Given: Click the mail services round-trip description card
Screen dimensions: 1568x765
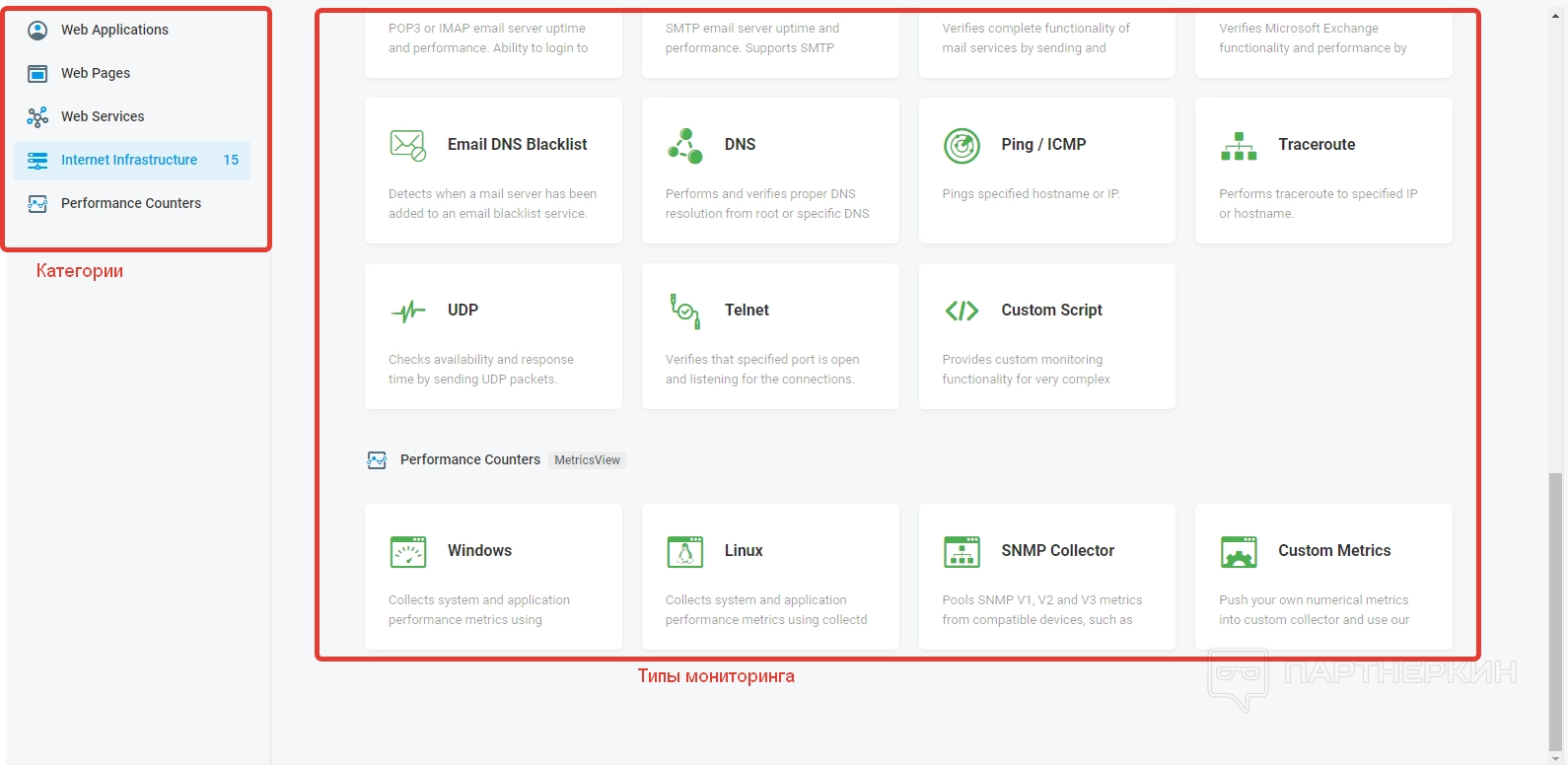Looking at the screenshot, I should pos(1047,39).
